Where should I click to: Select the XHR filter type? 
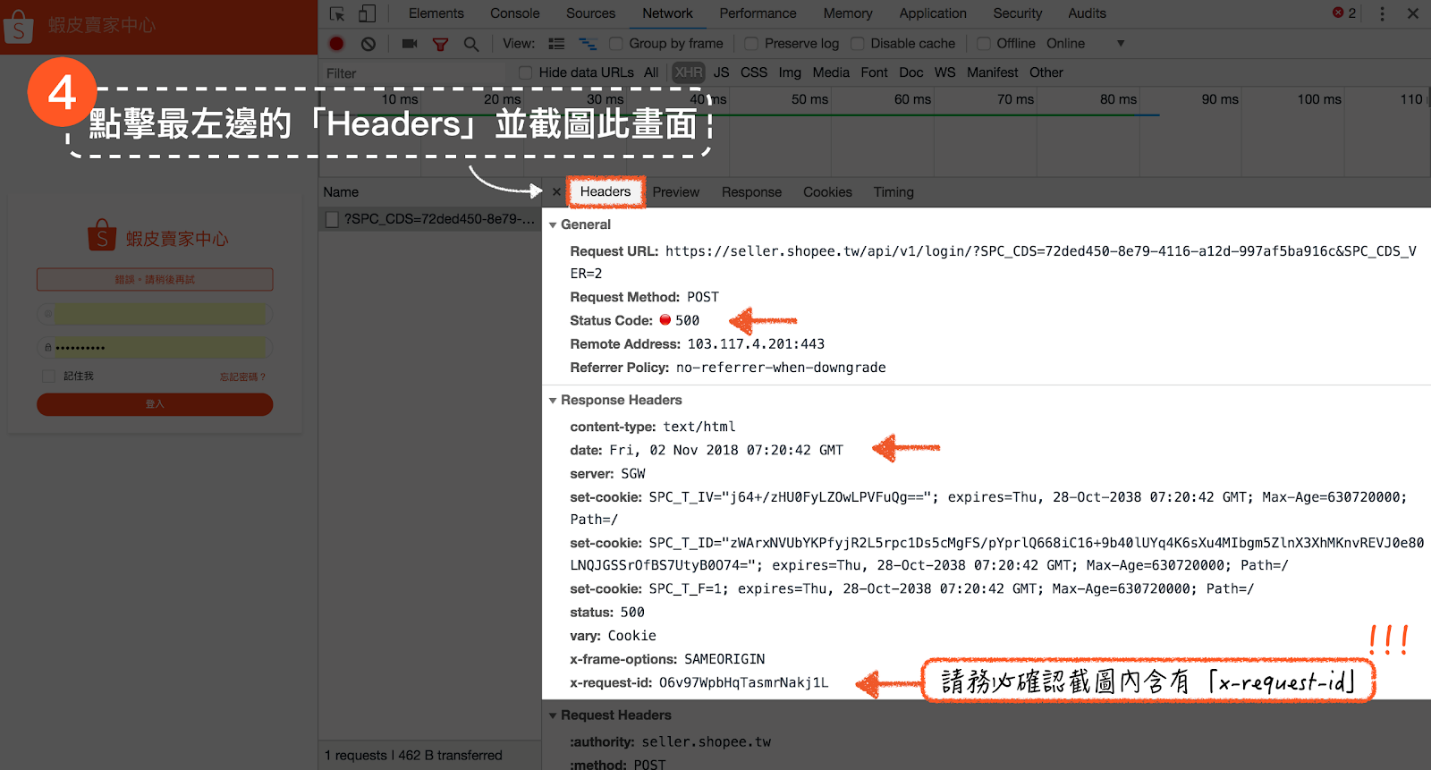[x=688, y=73]
